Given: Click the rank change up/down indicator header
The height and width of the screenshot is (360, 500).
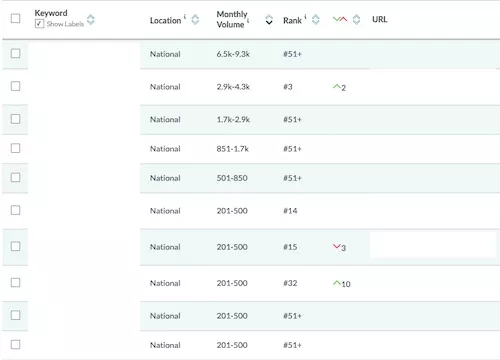Looking at the screenshot, I should 340,19.
